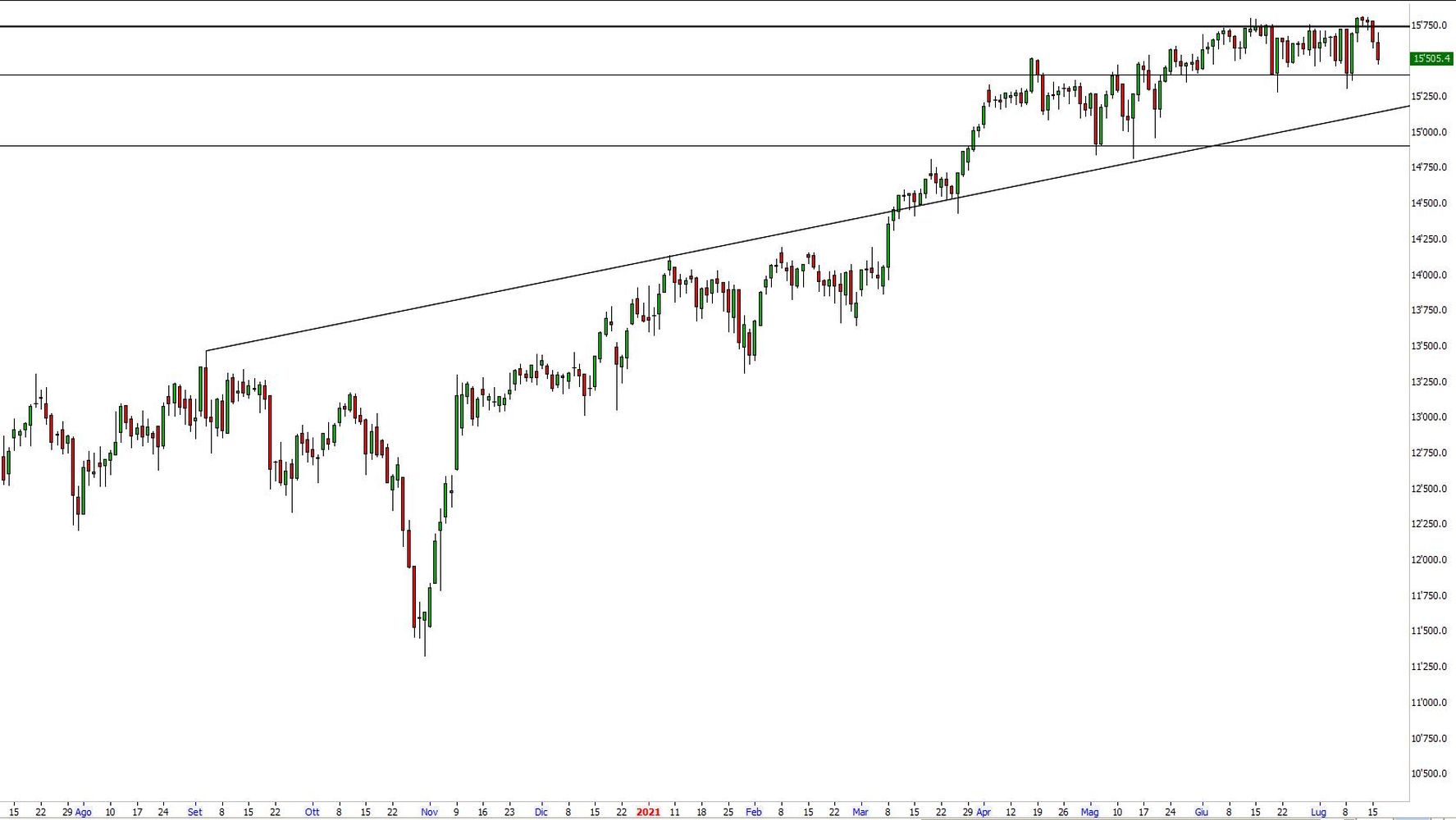Screen dimensions: 1456x820
Task: Click the 14'000.0 price scale label
Action: (x=1428, y=275)
